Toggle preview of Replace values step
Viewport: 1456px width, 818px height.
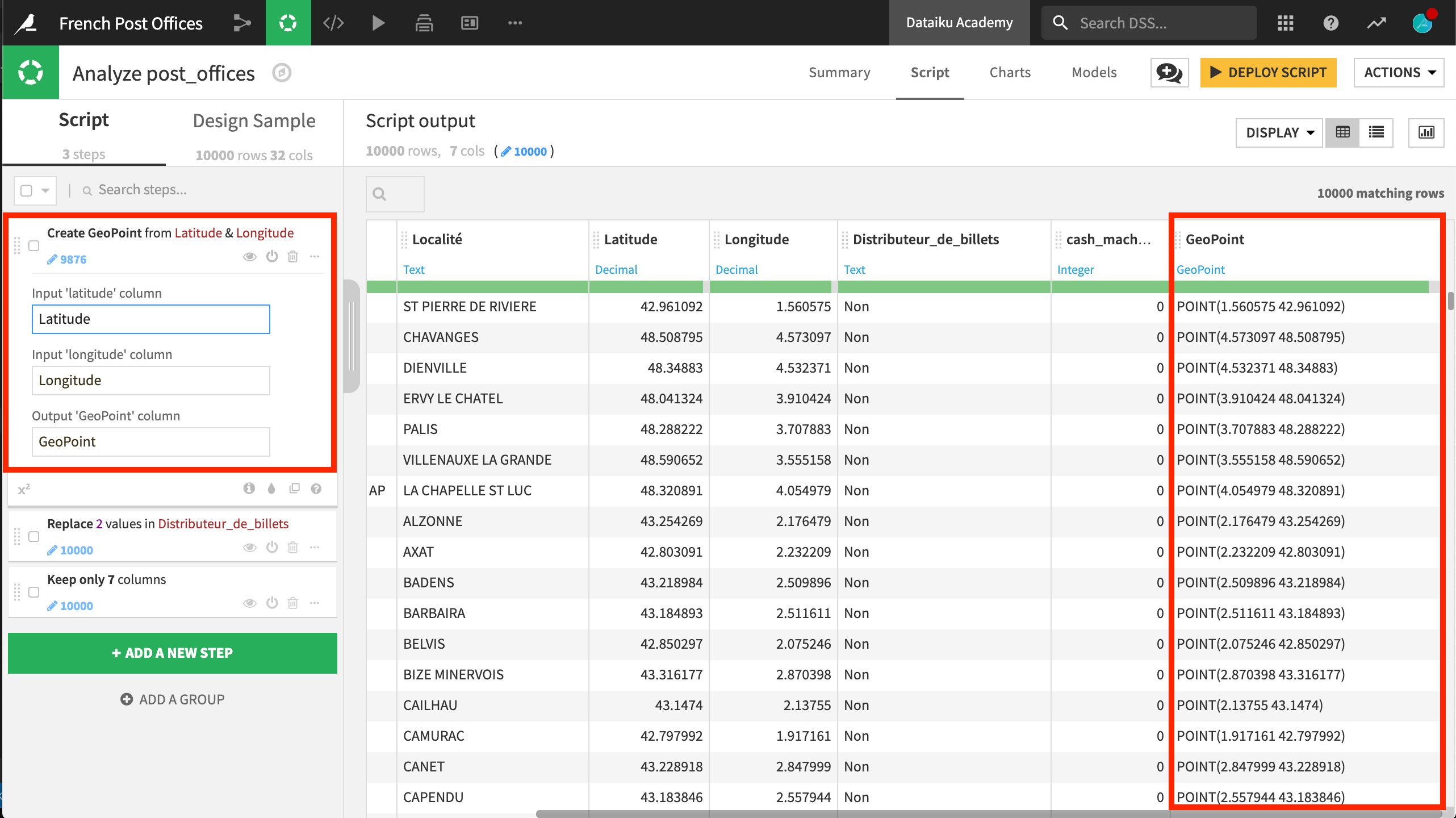click(249, 548)
